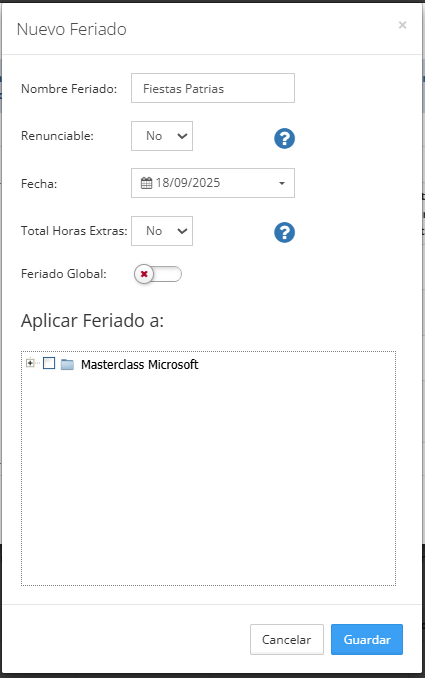
Task: Click the calendar icon in Fecha field
Action: pyautogui.click(x=147, y=183)
